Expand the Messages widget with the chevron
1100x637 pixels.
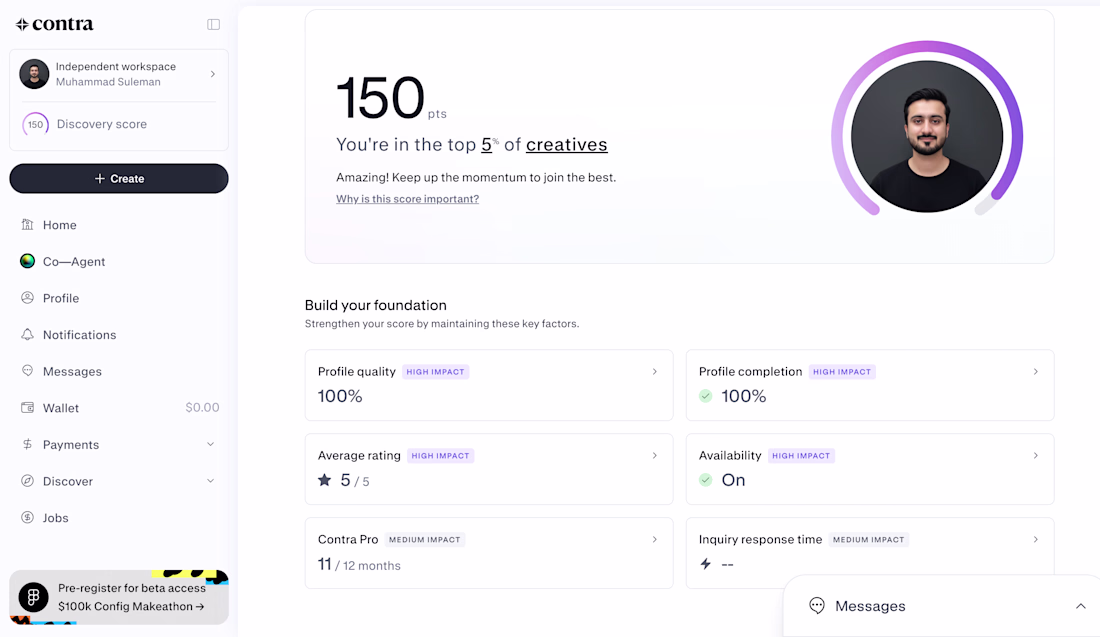[x=1080, y=606]
